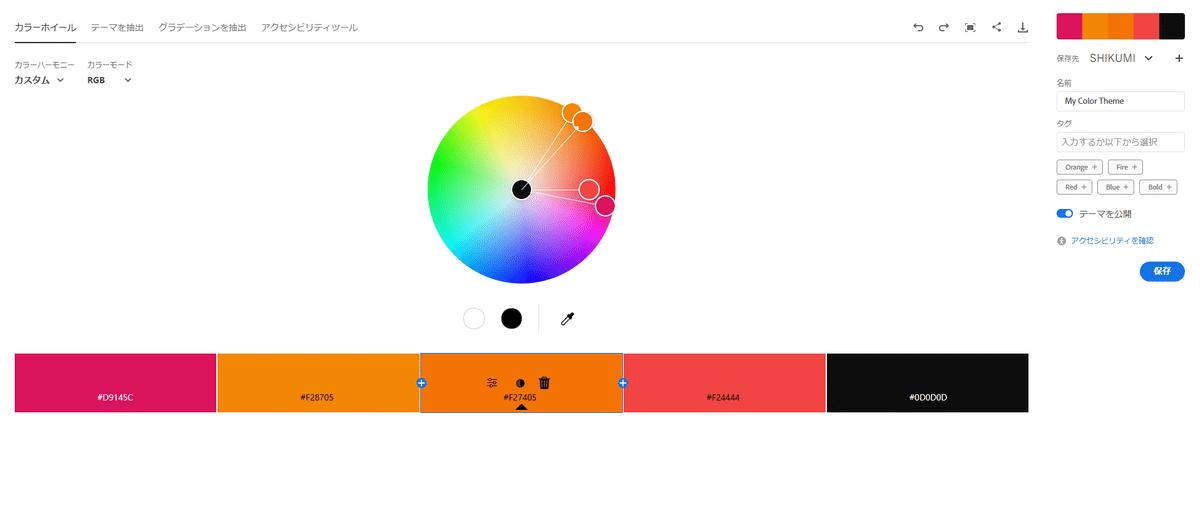Screen dimensions: 1200x515
Task: Delete the #F27405 swatch with trash icon
Action: [545, 382]
